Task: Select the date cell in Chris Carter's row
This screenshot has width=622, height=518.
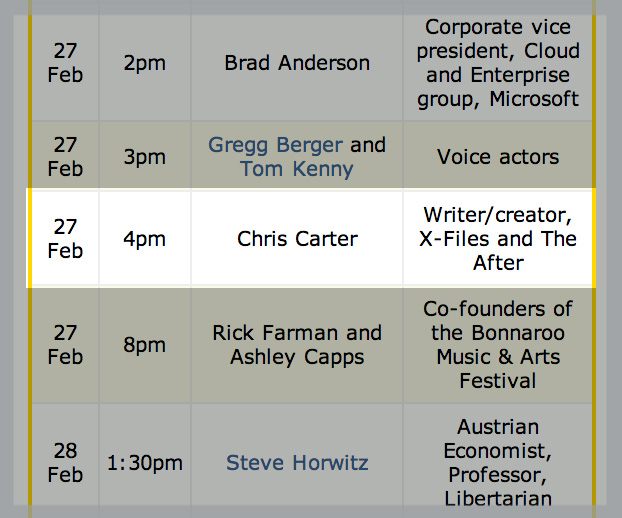Action: (x=65, y=239)
